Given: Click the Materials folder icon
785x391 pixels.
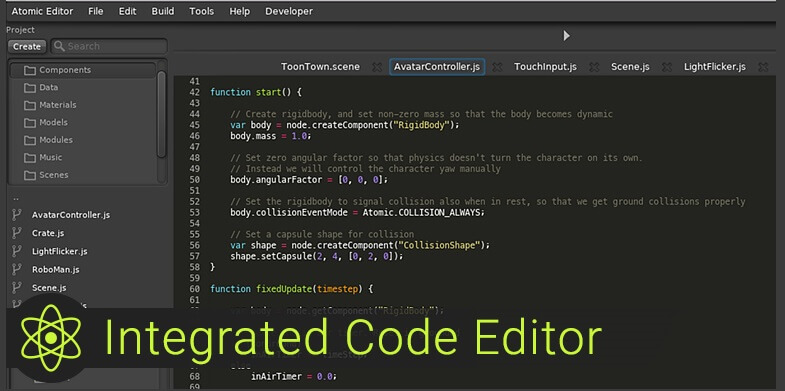Looking at the screenshot, I should (x=30, y=105).
